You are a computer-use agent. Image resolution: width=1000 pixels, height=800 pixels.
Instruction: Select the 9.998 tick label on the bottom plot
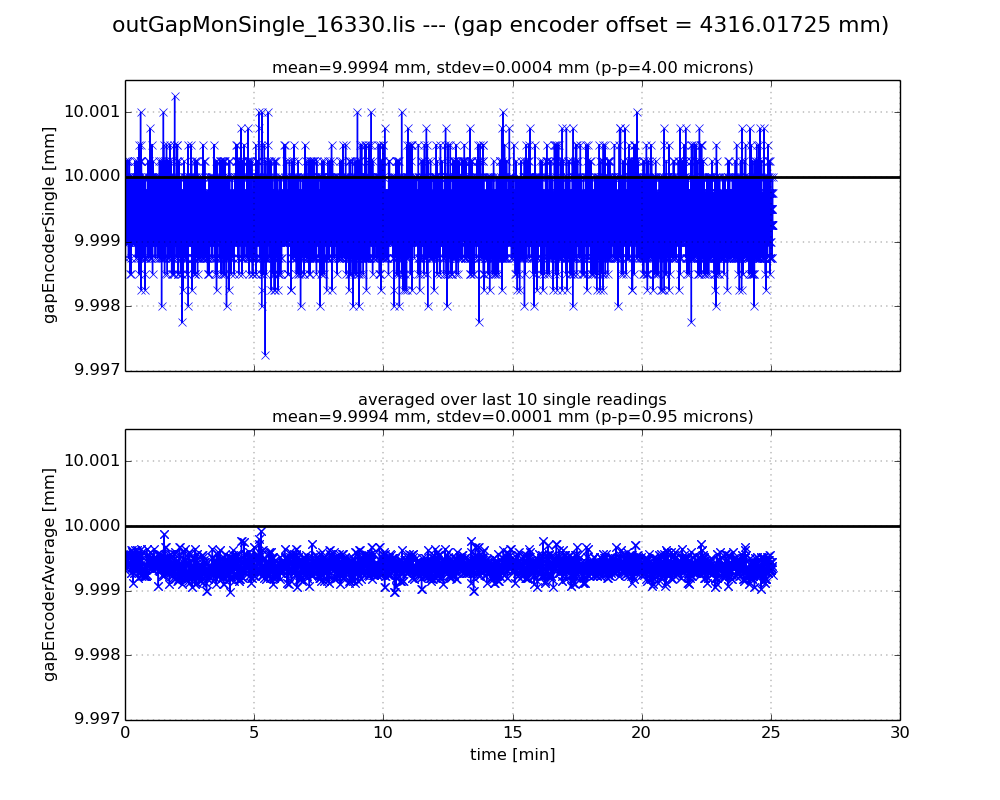[94, 655]
